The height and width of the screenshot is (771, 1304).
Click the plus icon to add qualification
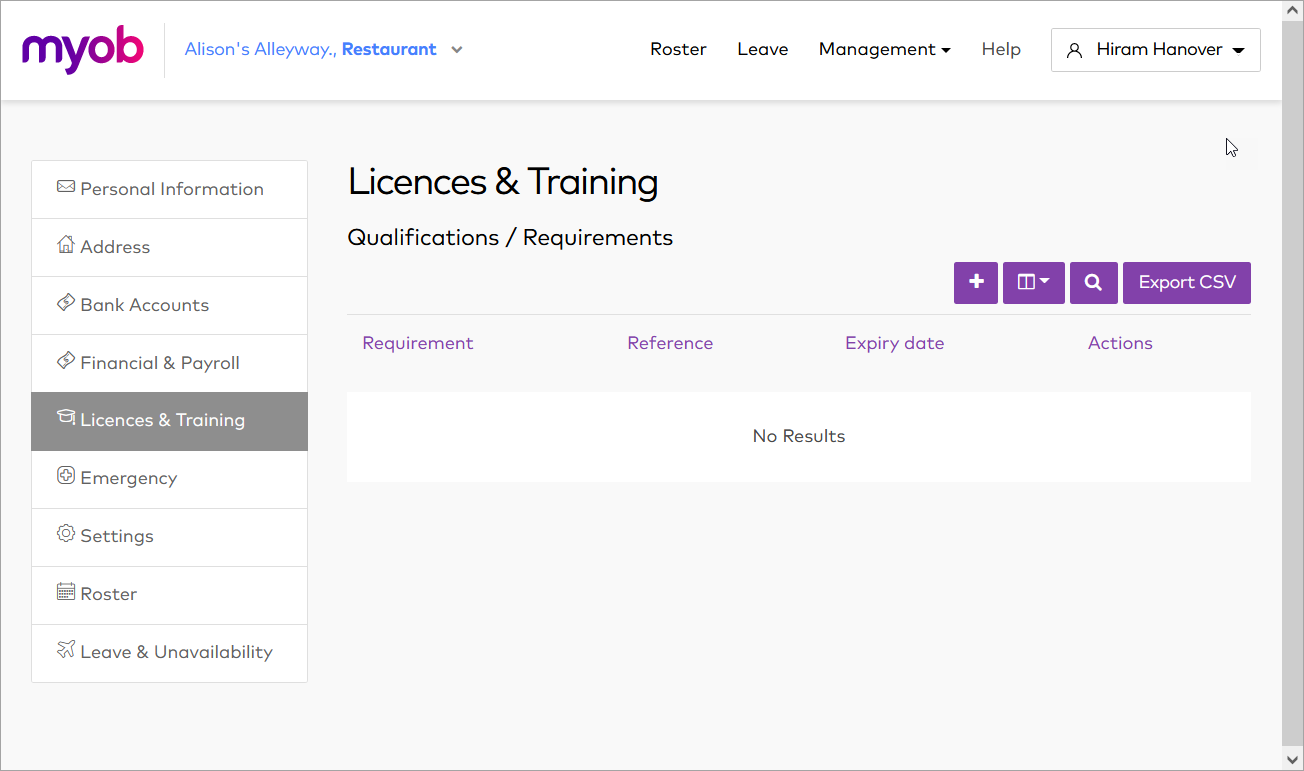click(x=976, y=283)
